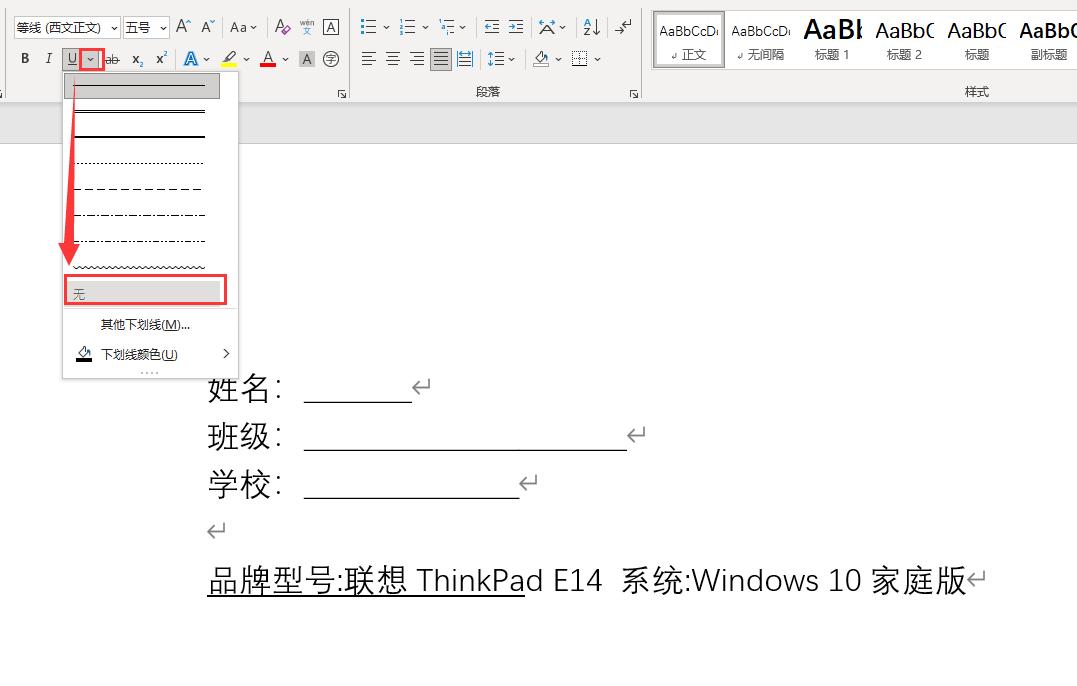The image size is (1077, 686).
Task: Open the font size dropdown
Action: click(164, 26)
